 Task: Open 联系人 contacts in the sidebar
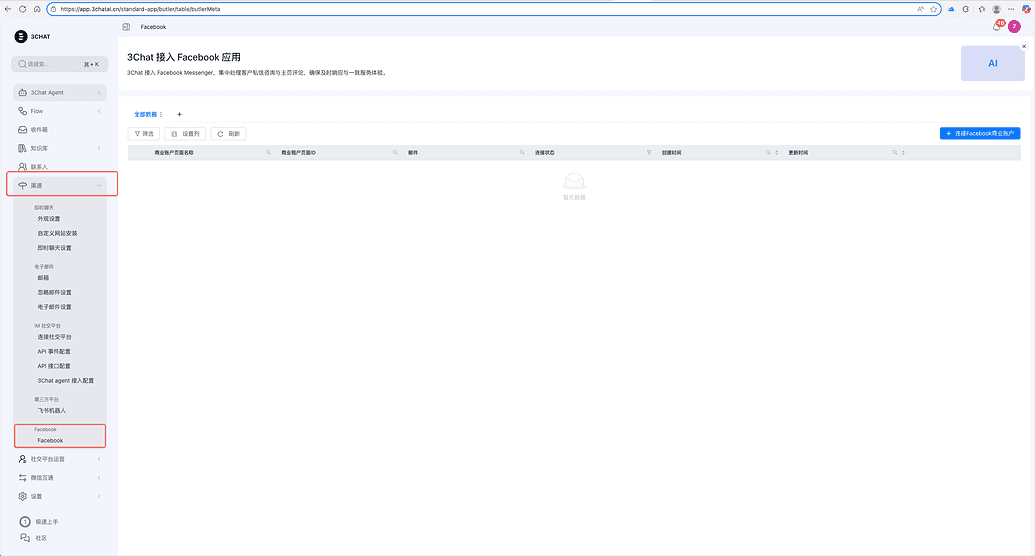coord(59,166)
